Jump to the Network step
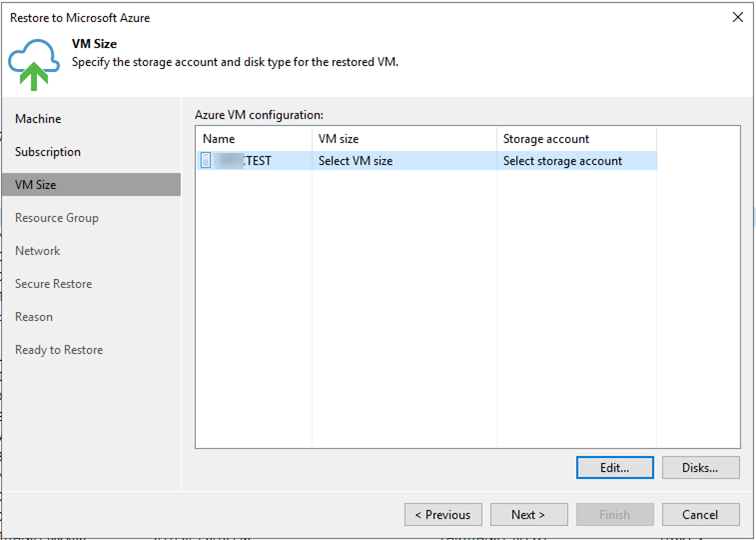 (38, 251)
